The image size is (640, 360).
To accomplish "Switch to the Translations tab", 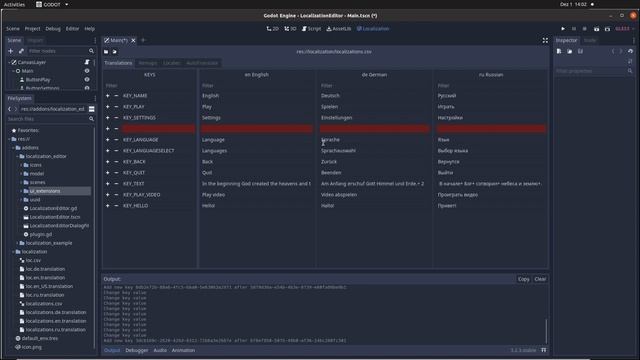I will [118, 63].
